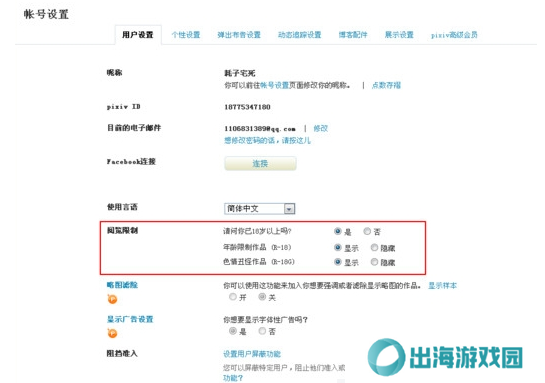Image resolution: width=545 pixels, height=383 pixels.
Task: Click the nickname text 耗子宅死
Action: 239,73
